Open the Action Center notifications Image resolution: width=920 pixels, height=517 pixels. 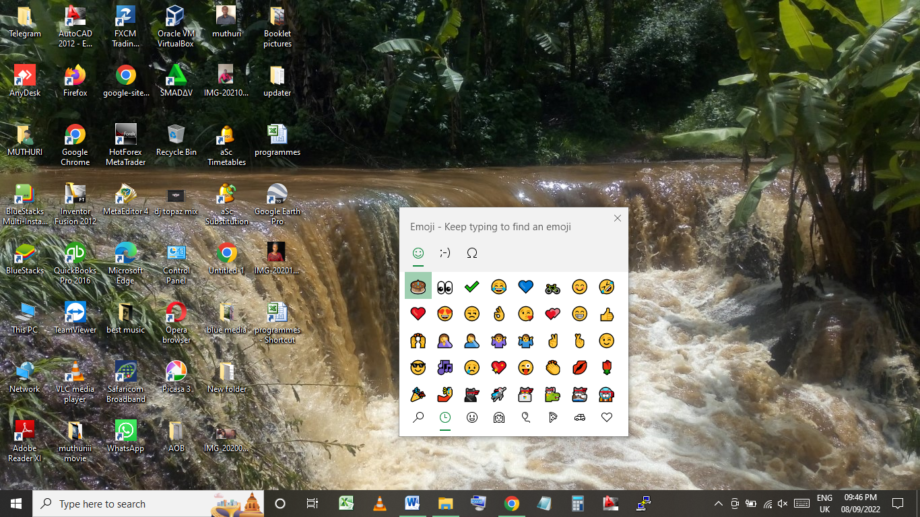click(x=898, y=504)
